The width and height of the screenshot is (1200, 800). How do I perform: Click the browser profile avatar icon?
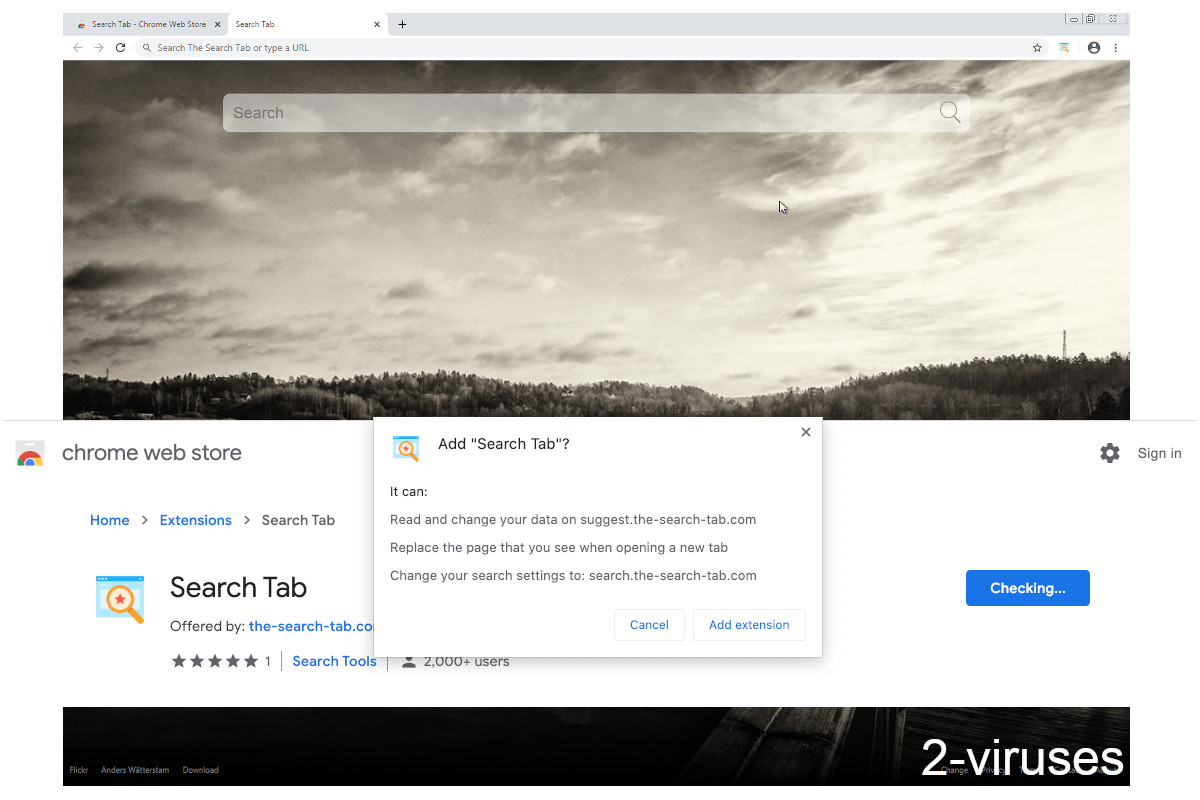1094,47
